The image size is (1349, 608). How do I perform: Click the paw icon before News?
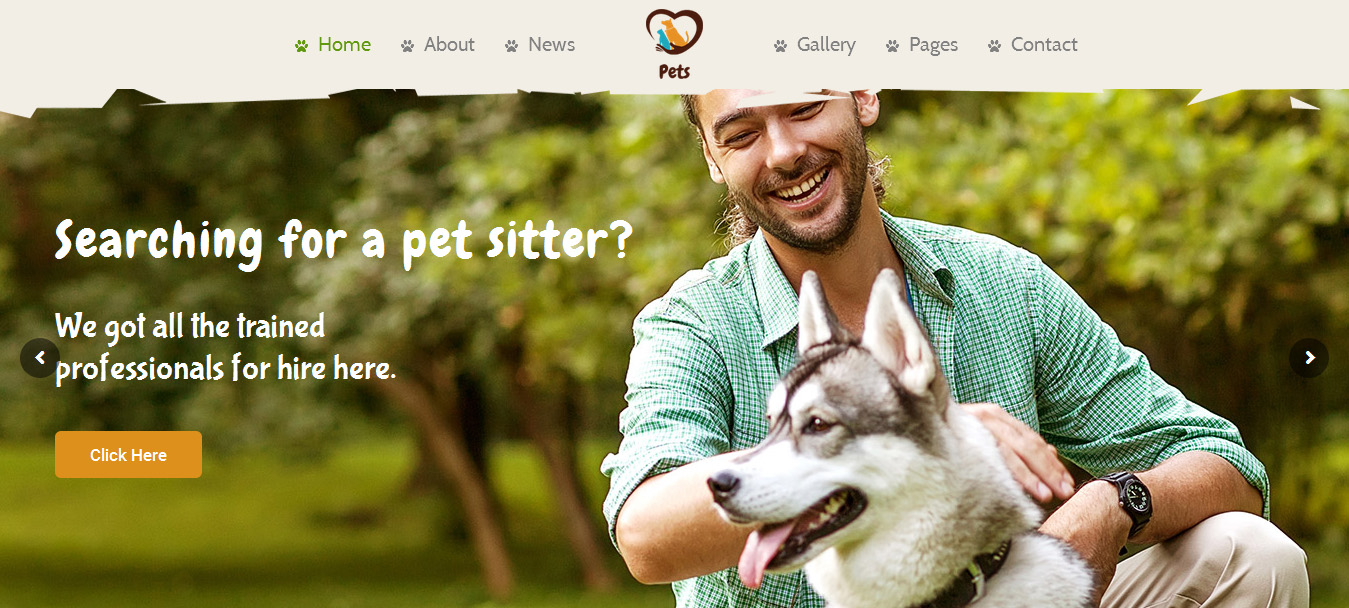[x=511, y=46]
